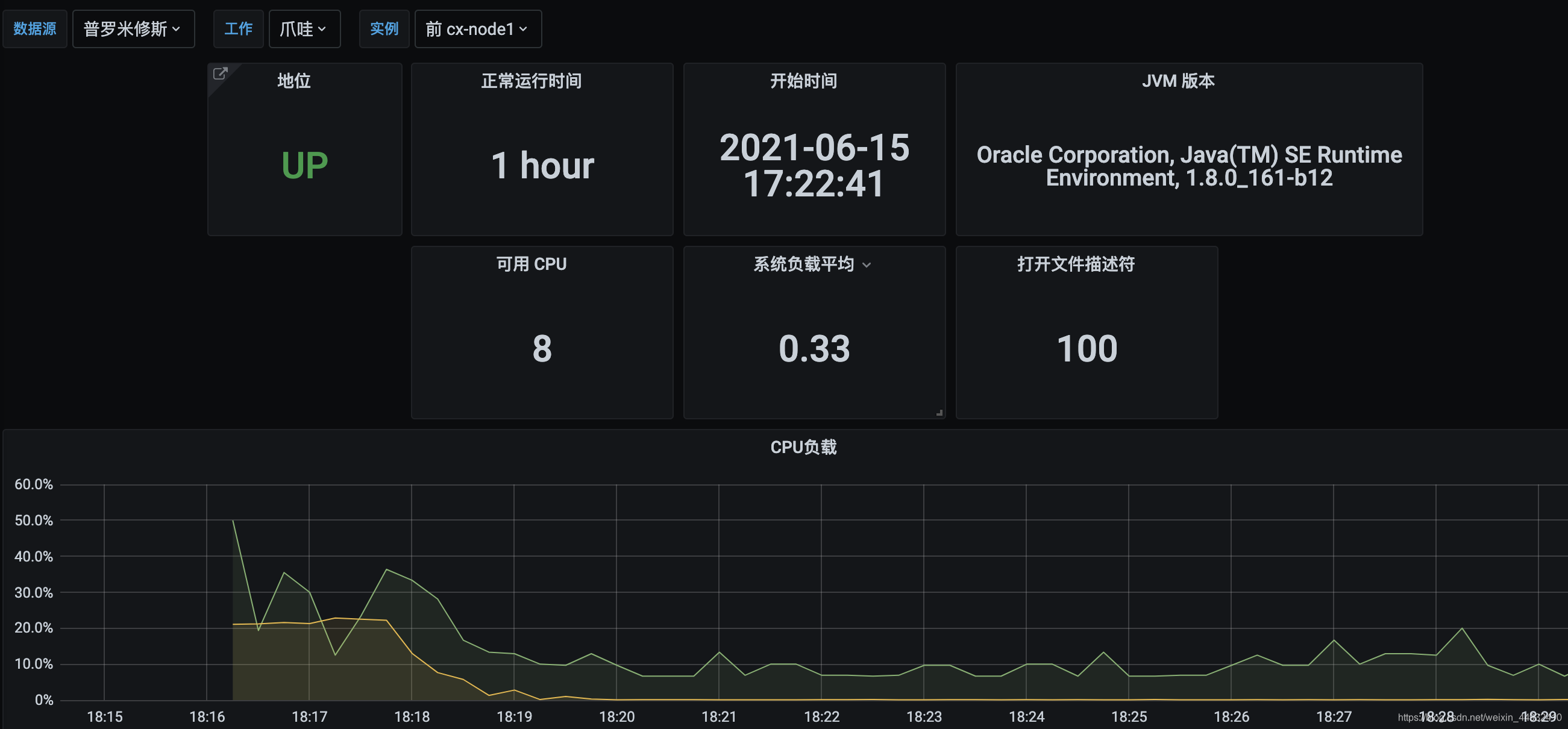
Task: Open the 爪哇 job dropdown
Action: coord(304,28)
